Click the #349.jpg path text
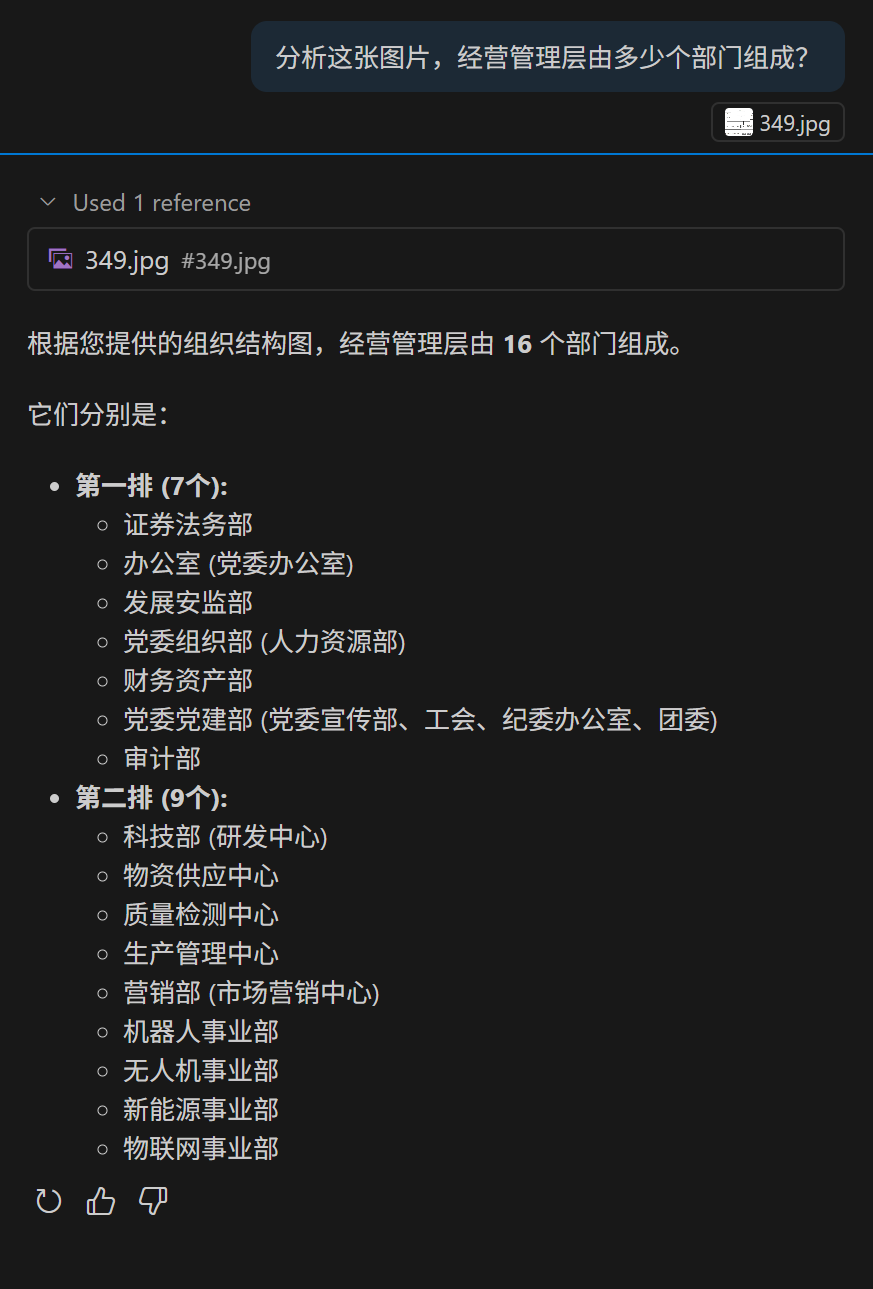This screenshot has height=1289, width=873. (226, 262)
